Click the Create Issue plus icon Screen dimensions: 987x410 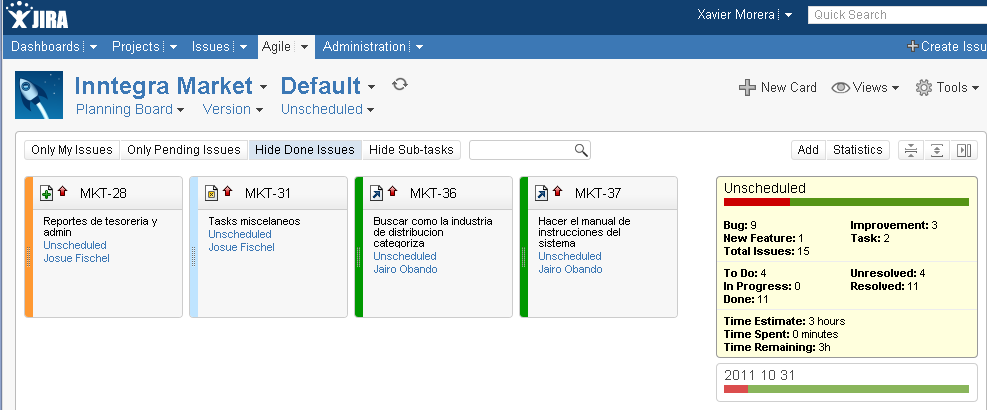click(912, 47)
